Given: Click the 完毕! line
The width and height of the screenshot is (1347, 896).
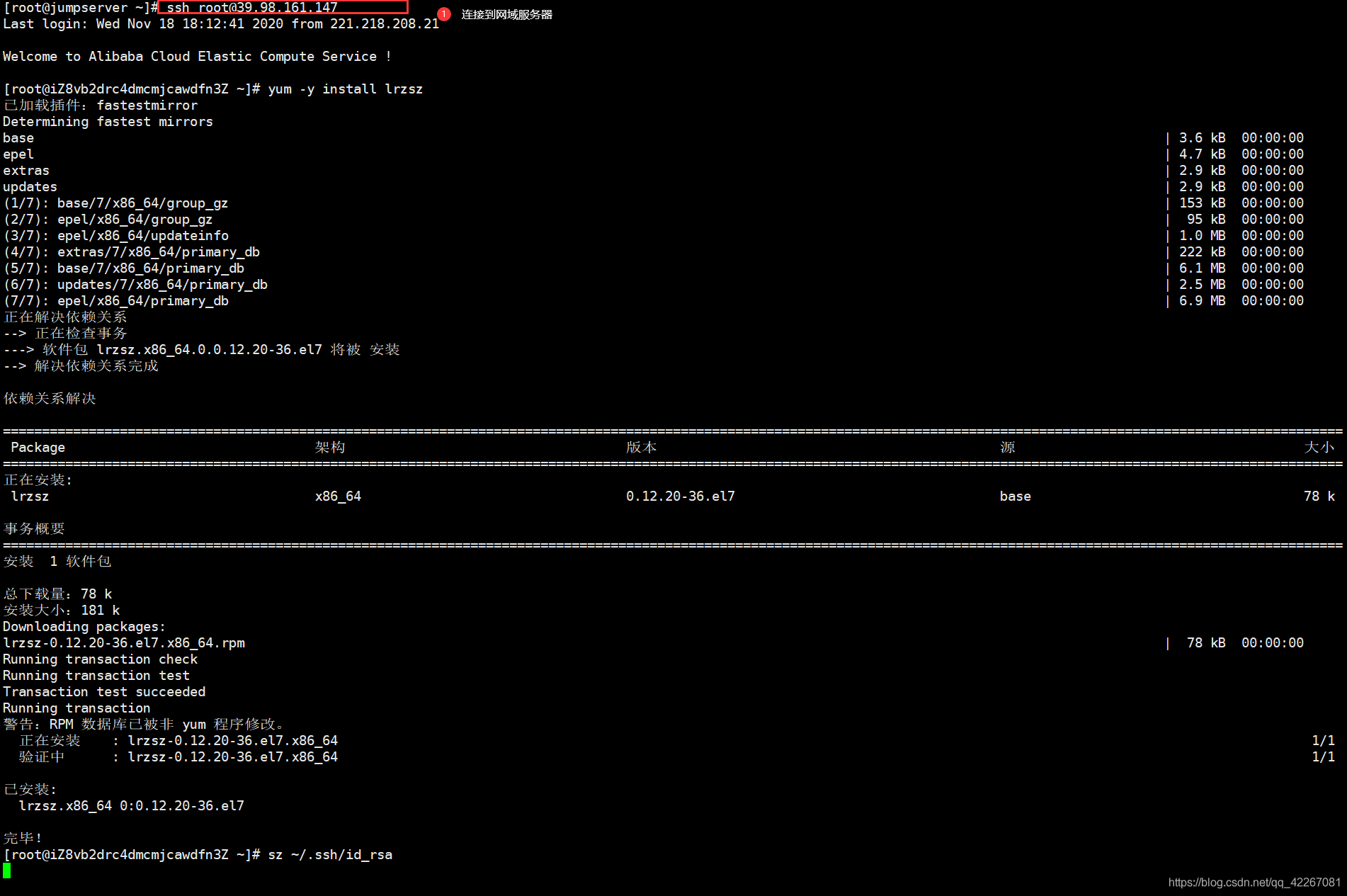Looking at the screenshot, I should tap(23, 838).
